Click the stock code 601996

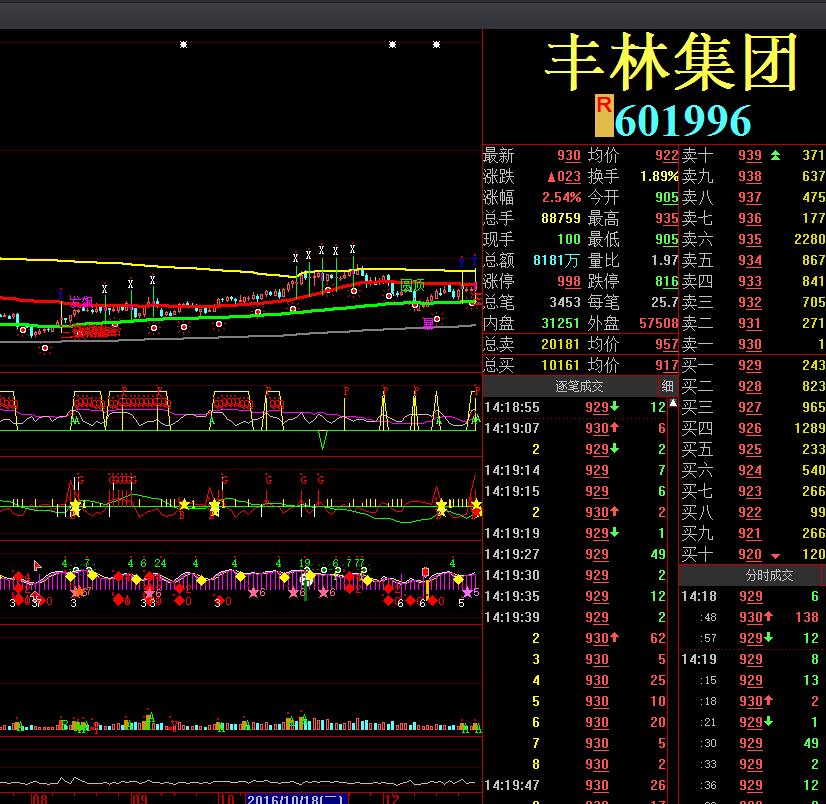pyautogui.click(x=683, y=121)
